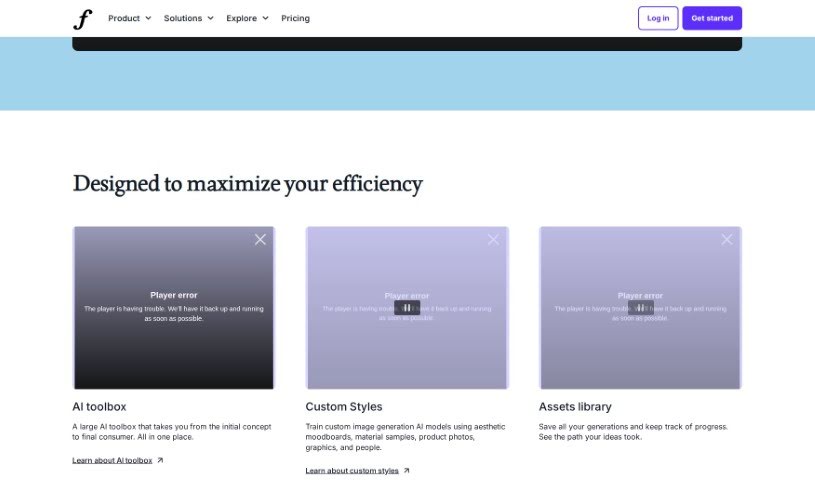Click the arrow icon beside custom styles link
Image resolution: width=815 pixels, height=480 pixels.
(406, 470)
